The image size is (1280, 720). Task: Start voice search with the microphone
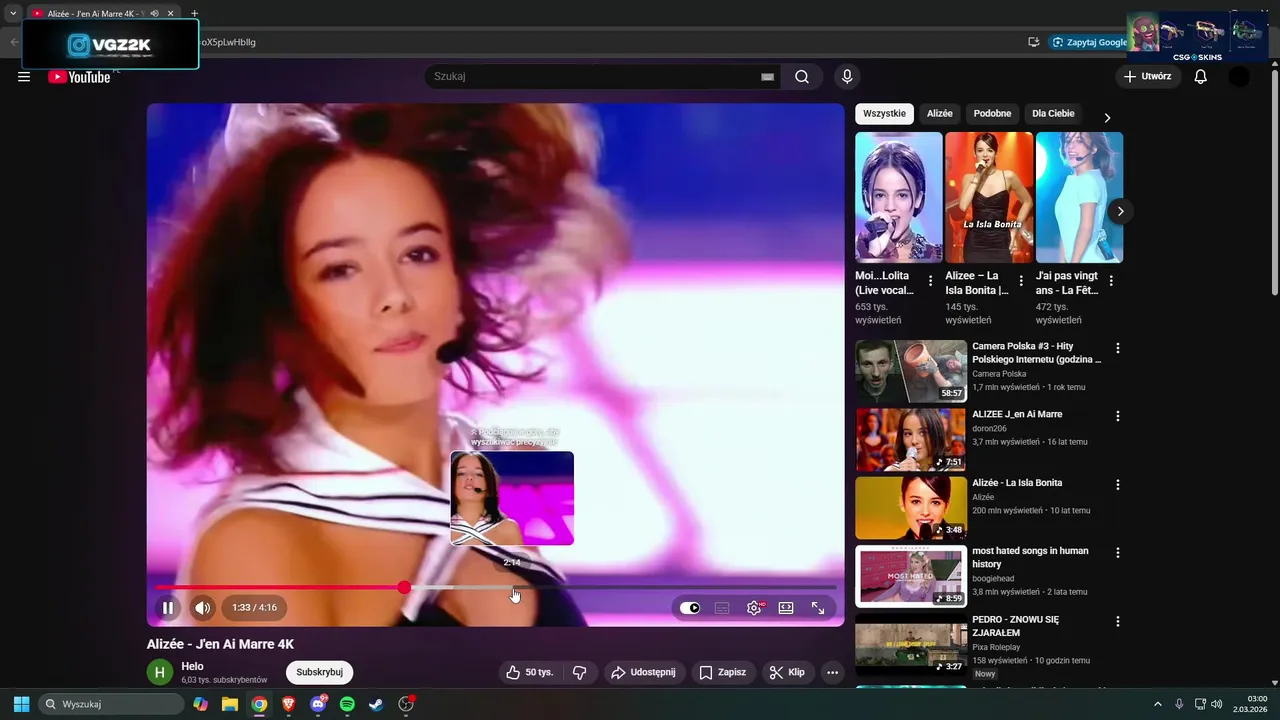point(847,77)
